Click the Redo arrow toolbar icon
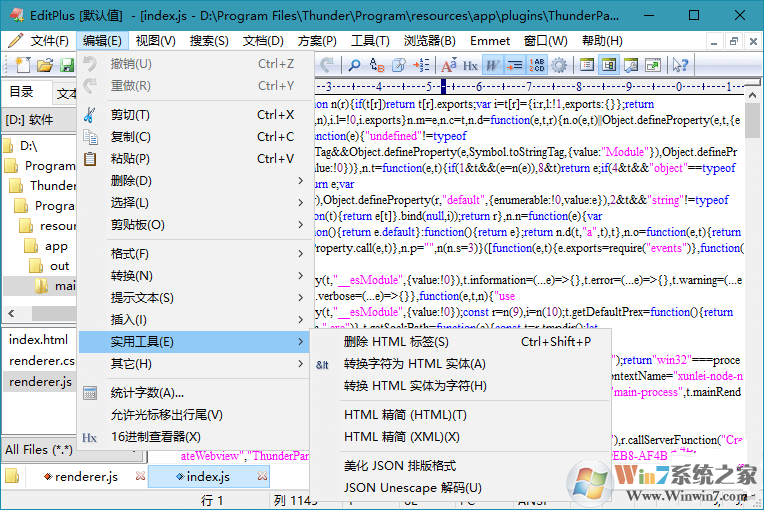Screen dimensions: 764x510 pos(326,64)
